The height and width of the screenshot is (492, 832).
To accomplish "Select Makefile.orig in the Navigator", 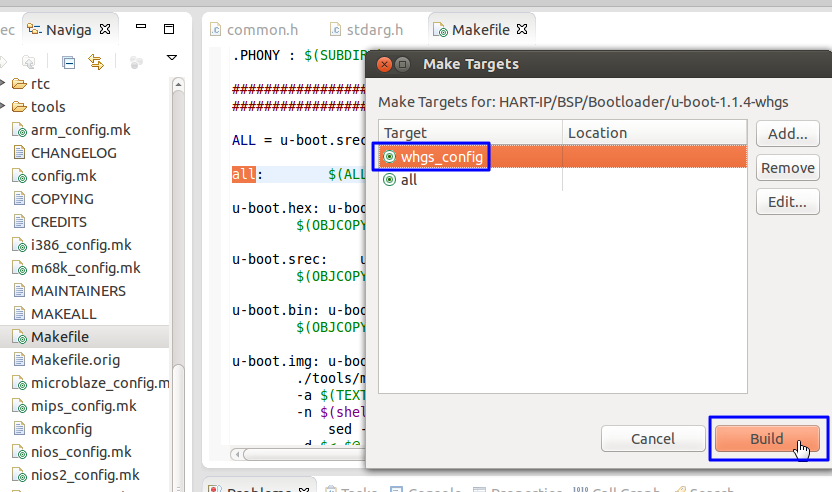I will (x=75, y=360).
